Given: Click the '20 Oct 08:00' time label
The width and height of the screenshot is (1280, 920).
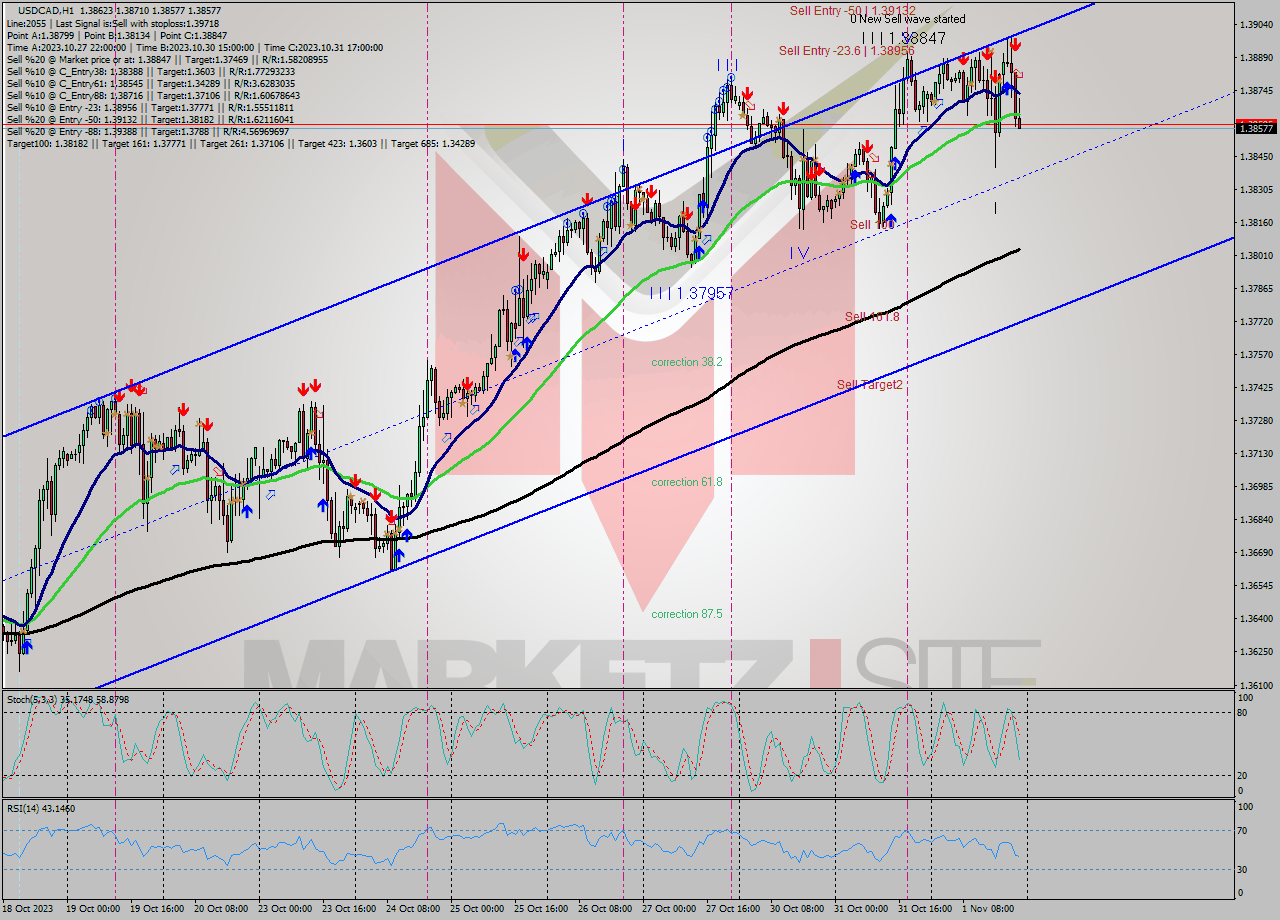Looking at the screenshot, I should [222, 909].
